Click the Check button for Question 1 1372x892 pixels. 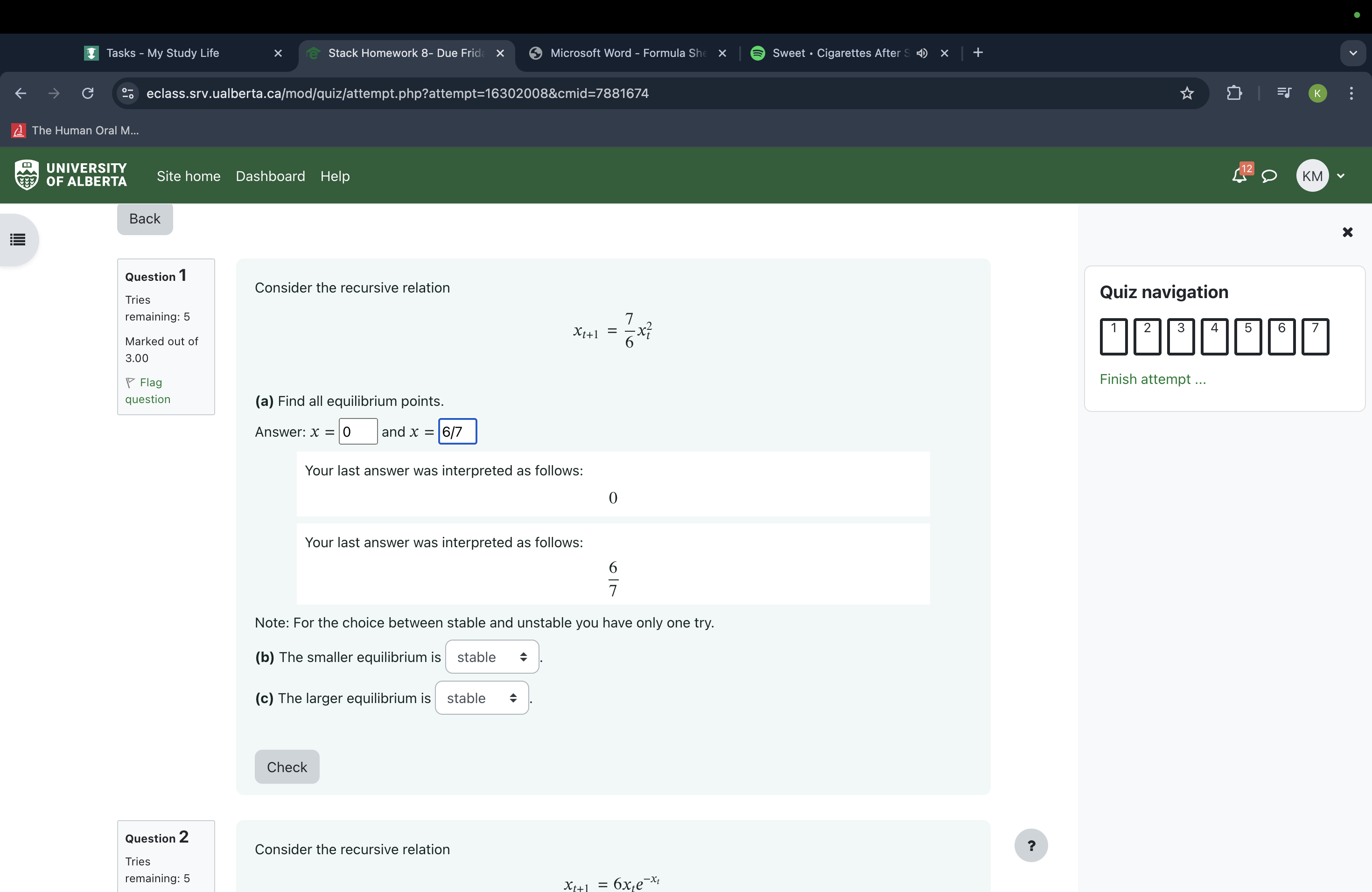click(x=287, y=767)
